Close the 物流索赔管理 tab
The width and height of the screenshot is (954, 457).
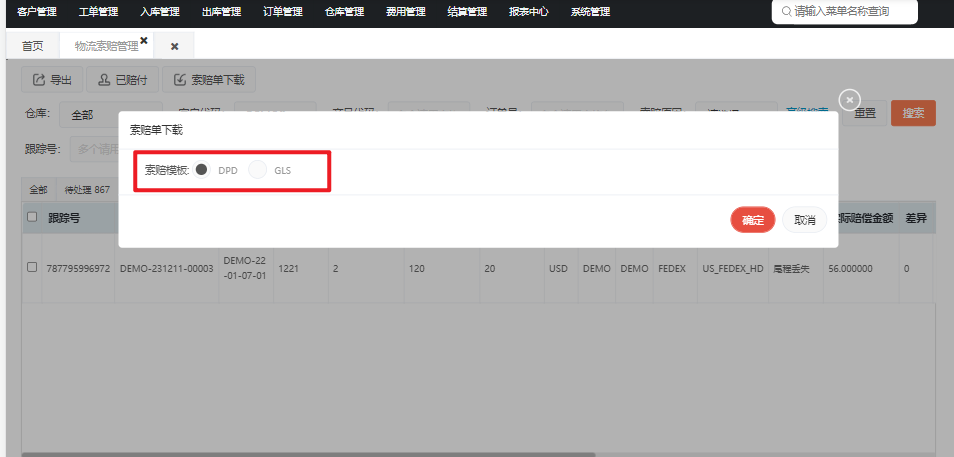click(x=144, y=40)
